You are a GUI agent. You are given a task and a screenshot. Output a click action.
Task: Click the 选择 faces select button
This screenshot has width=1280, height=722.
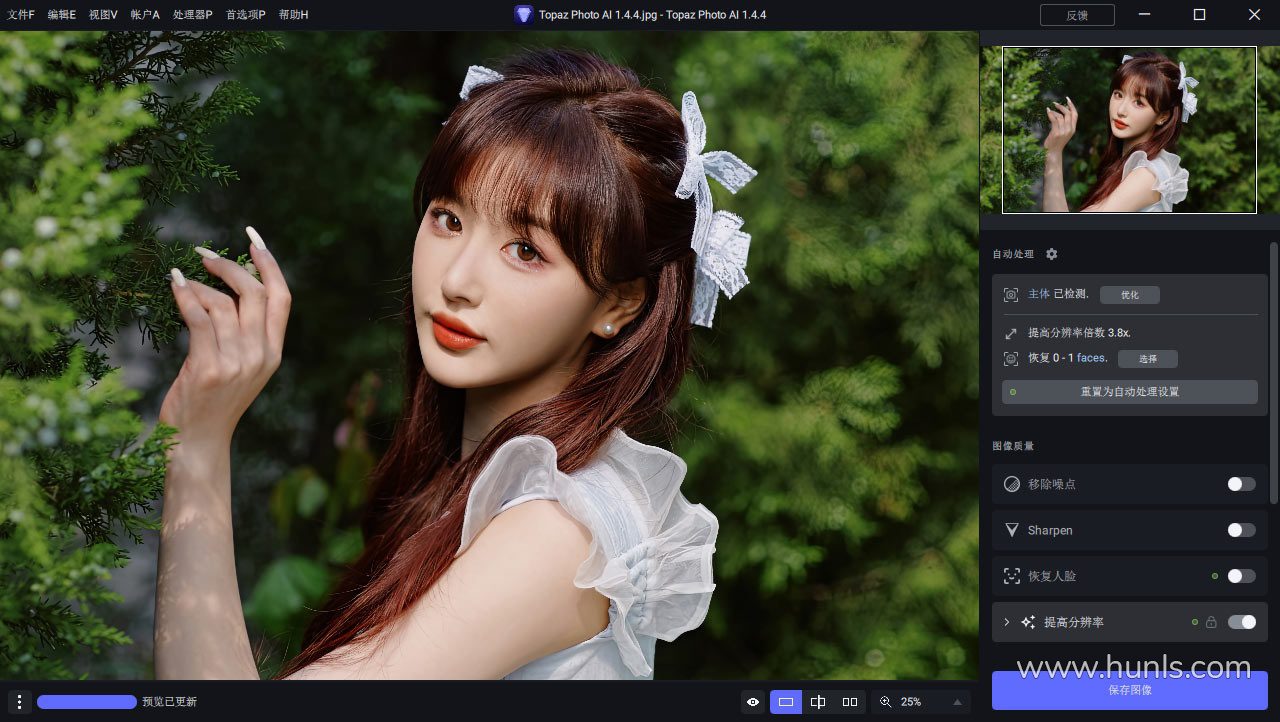click(x=1148, y=358)
